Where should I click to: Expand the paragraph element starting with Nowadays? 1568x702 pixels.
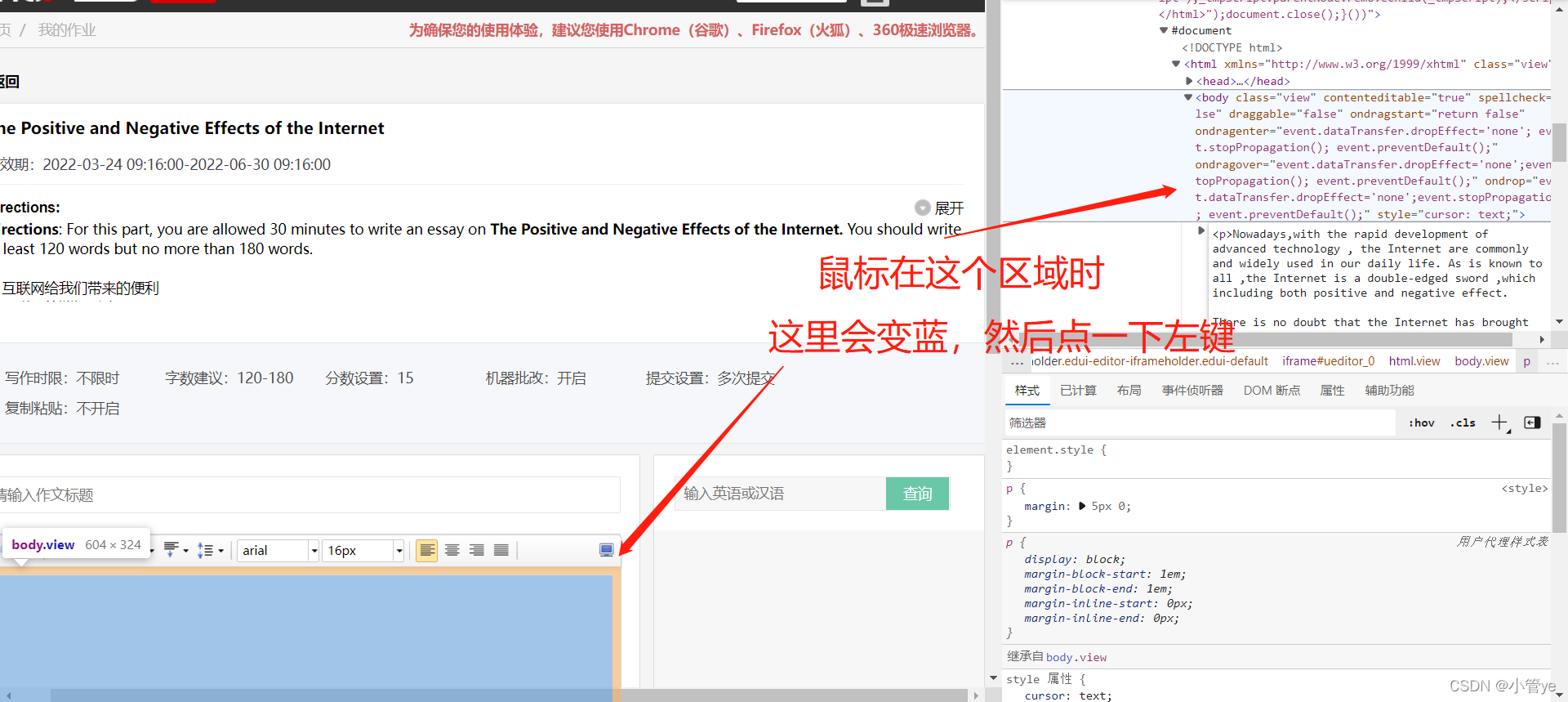1201,230
